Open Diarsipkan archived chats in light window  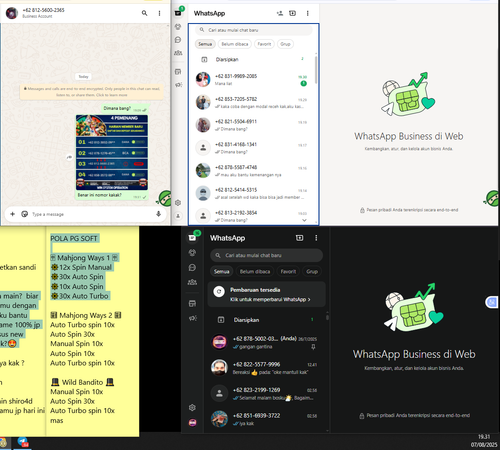coord(253,59)
